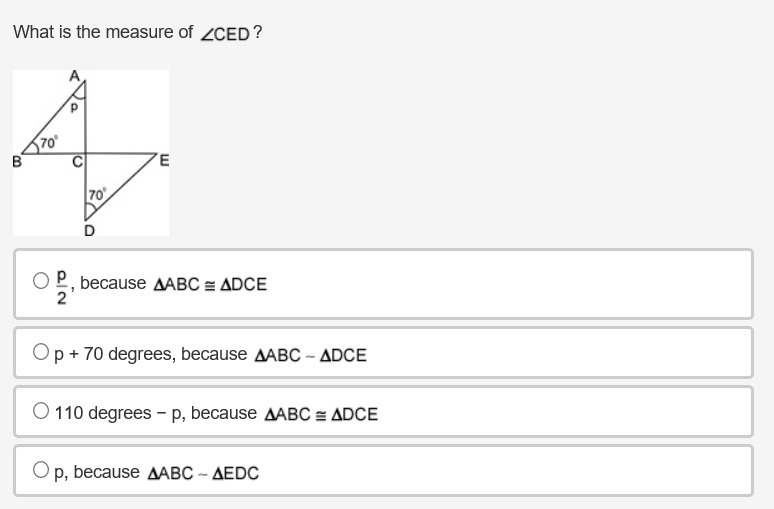
Task: Pick the 'p, because ΔABC ~ ΔEDC' radio button
Action: pos(41,470)
